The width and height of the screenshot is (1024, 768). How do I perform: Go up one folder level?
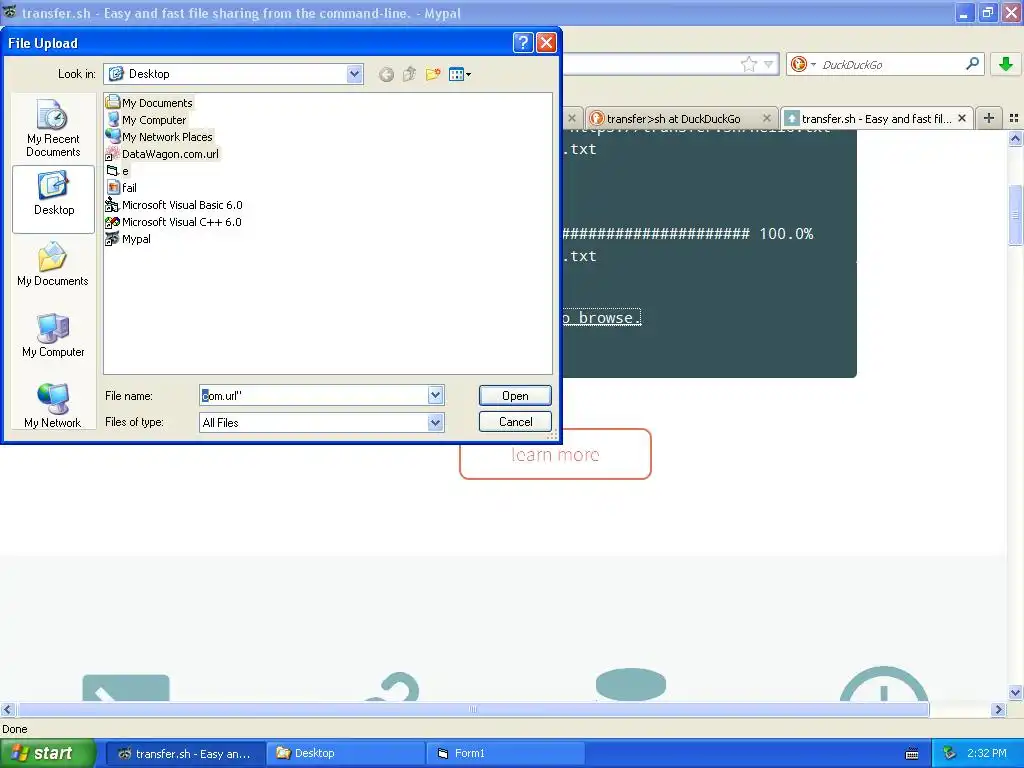coord(409,74)
